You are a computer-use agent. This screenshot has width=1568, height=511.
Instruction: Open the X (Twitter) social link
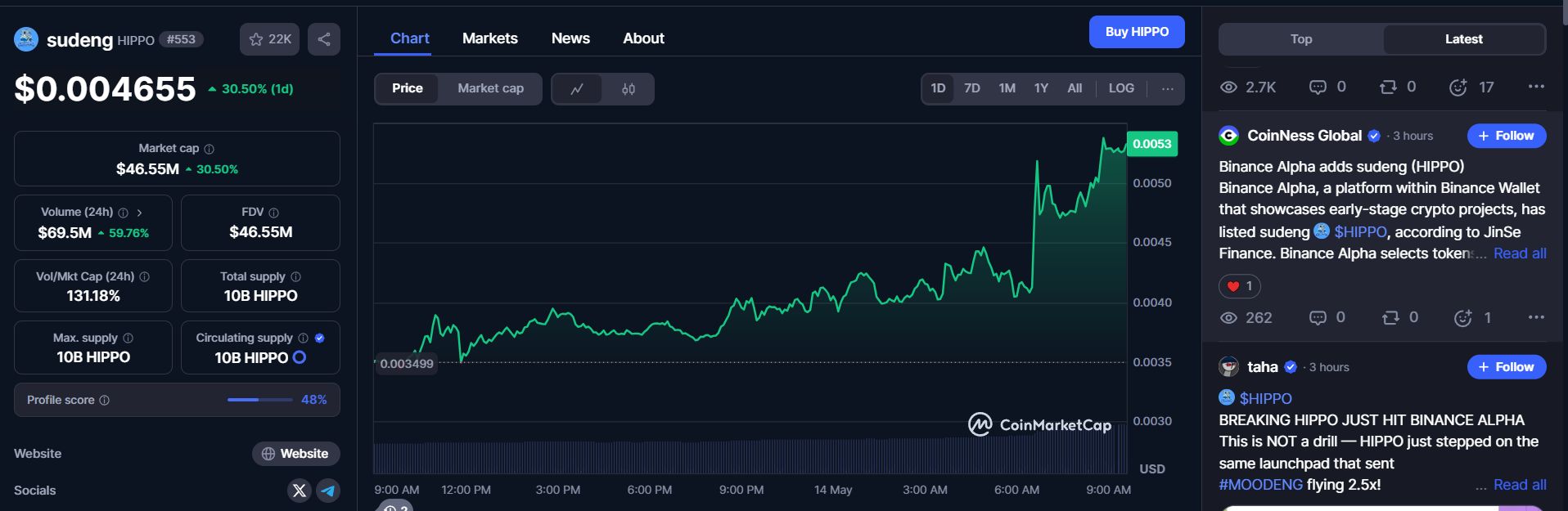tap(300, 491)
